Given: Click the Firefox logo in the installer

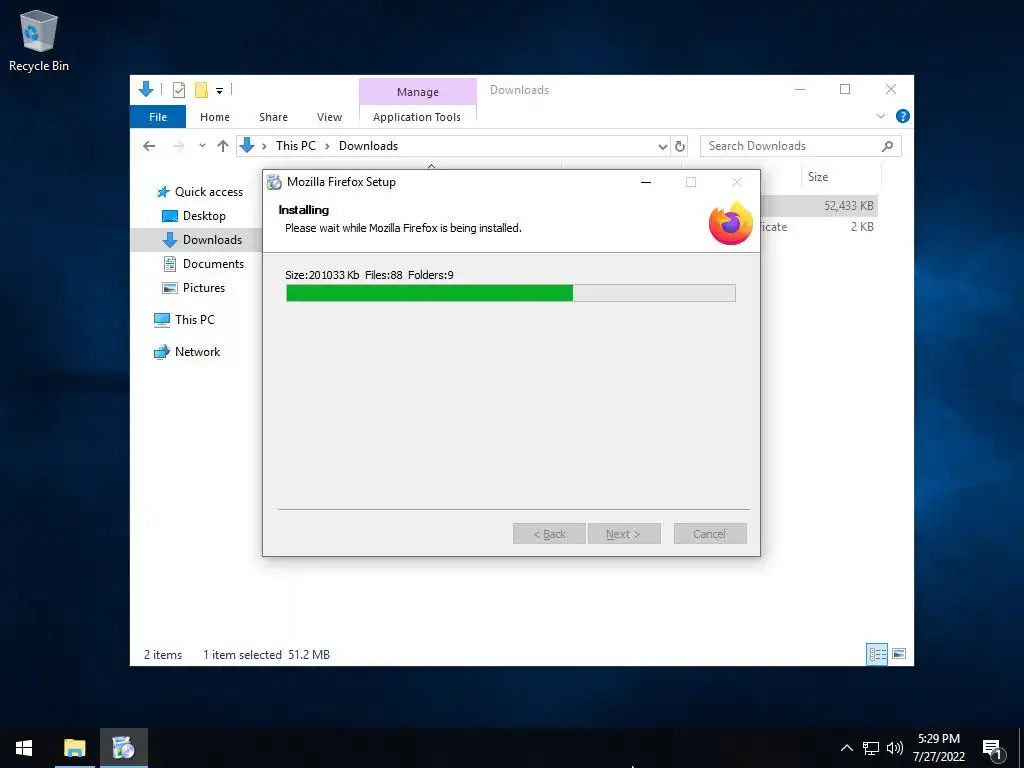Looking at the screenshot, I should tap(731, 223).
